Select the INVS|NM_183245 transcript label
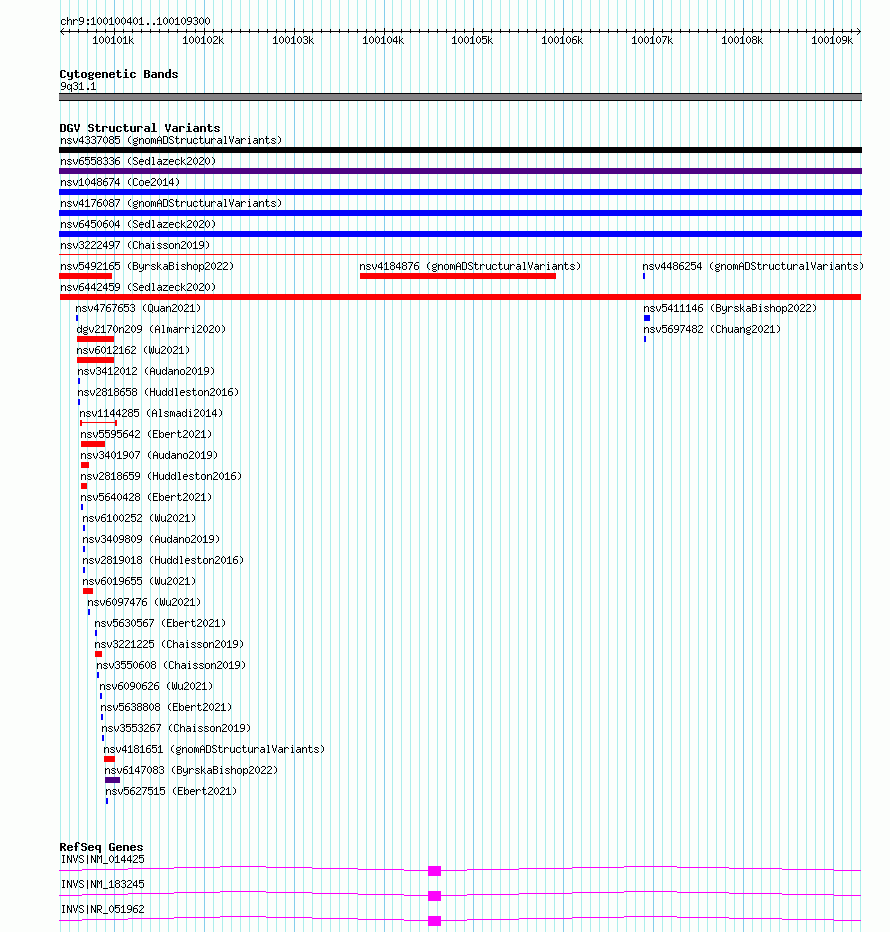The image size is (890, 932). tap(102, 884)
